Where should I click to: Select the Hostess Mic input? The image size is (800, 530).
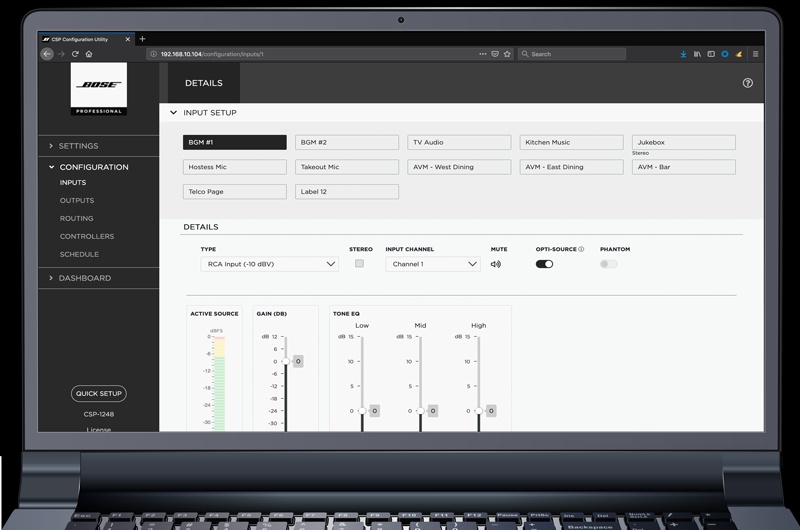pos(235,167)
